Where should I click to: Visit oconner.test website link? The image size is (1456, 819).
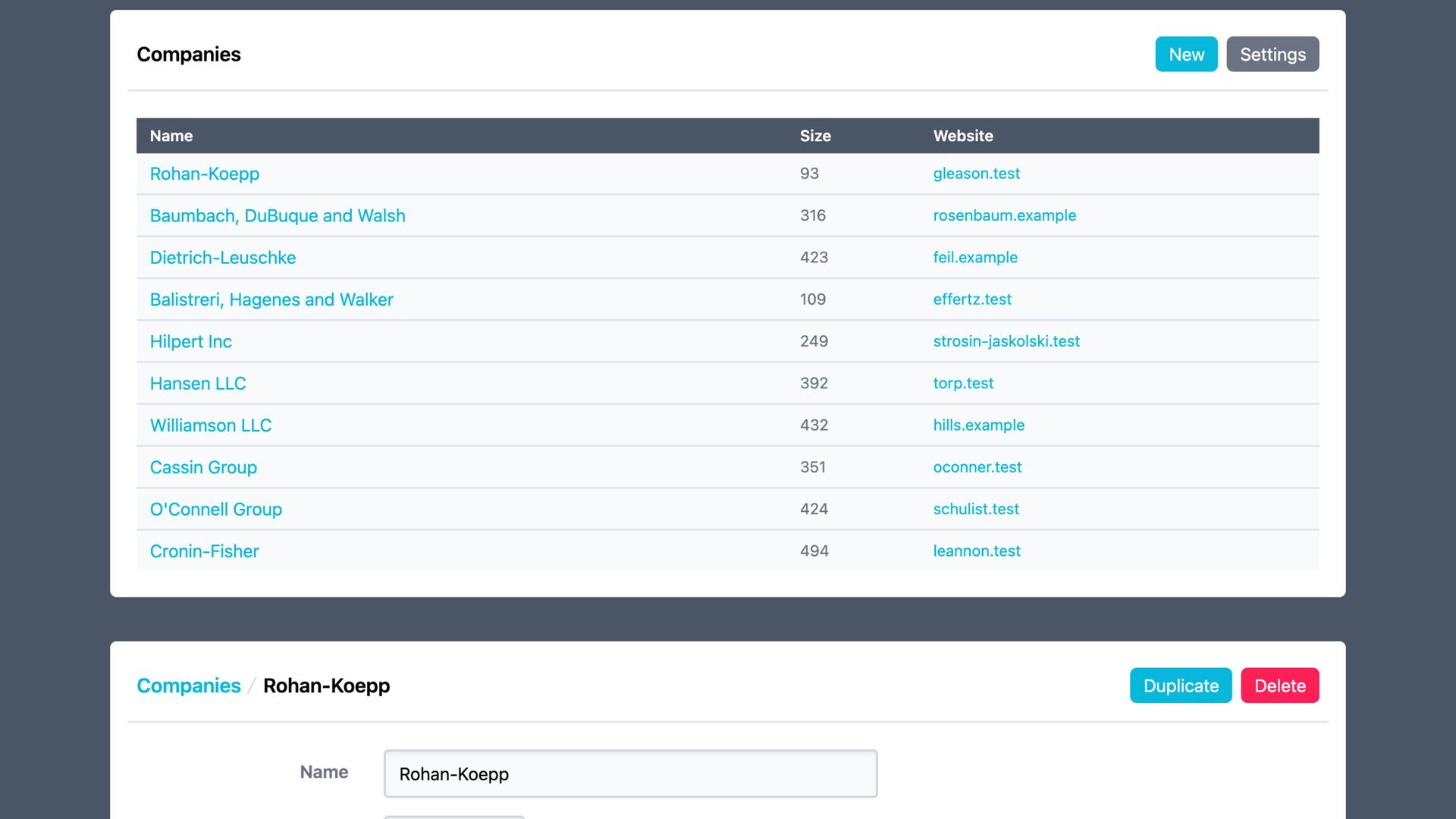[x=977, y=467]
